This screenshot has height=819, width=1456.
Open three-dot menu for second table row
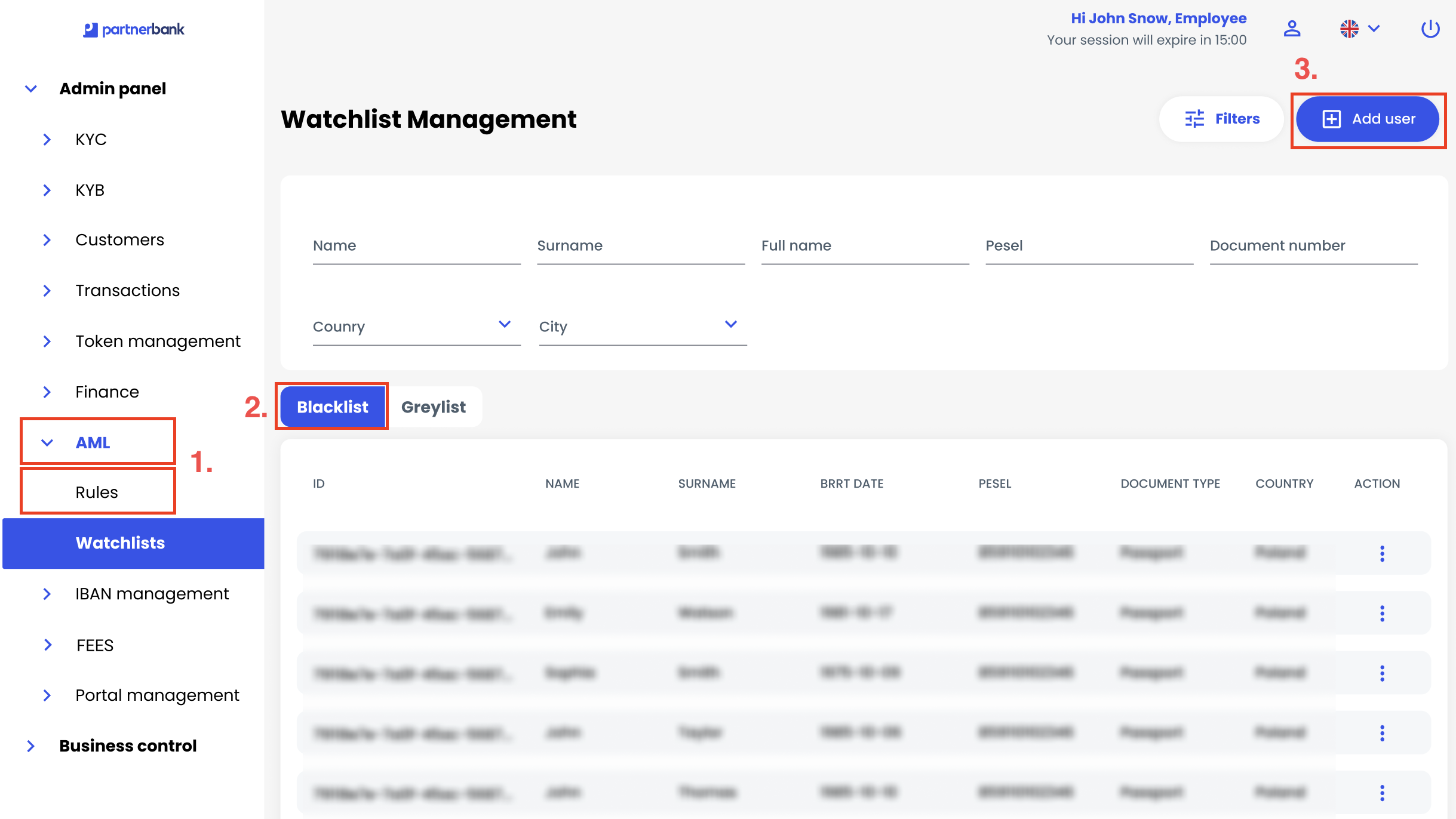point(1382,613)
